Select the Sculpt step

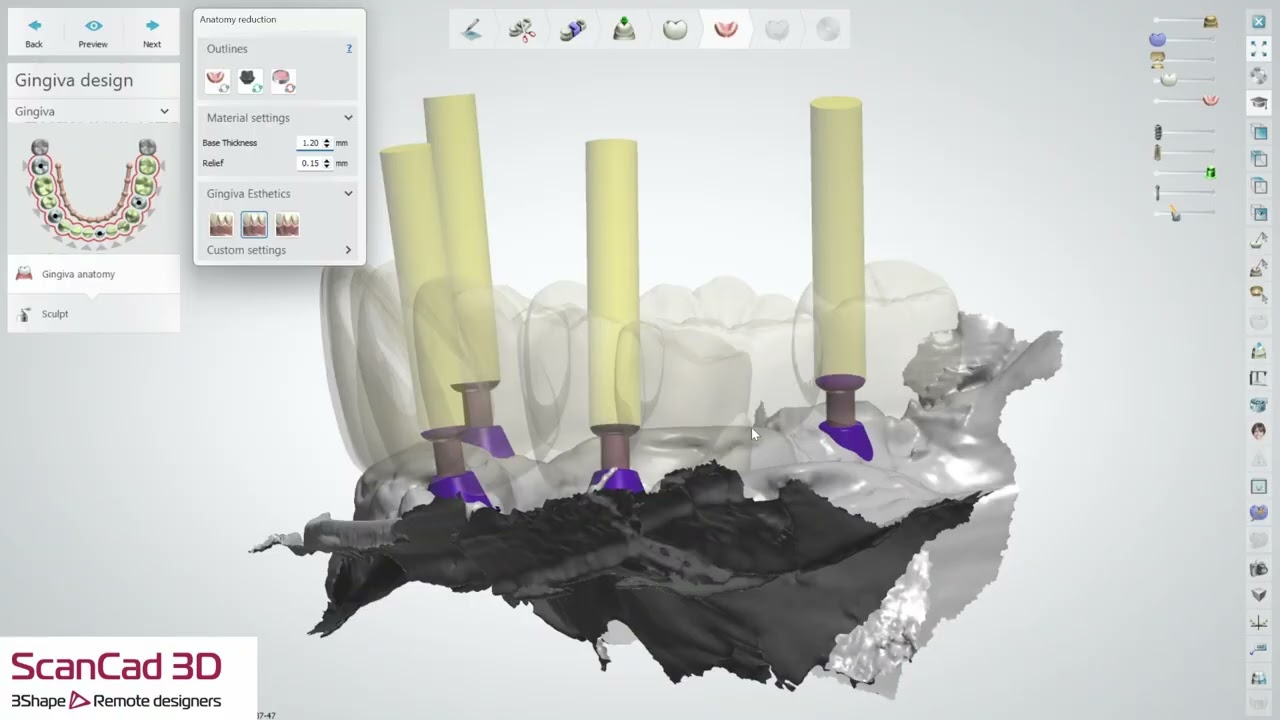[x=94, y=314]
